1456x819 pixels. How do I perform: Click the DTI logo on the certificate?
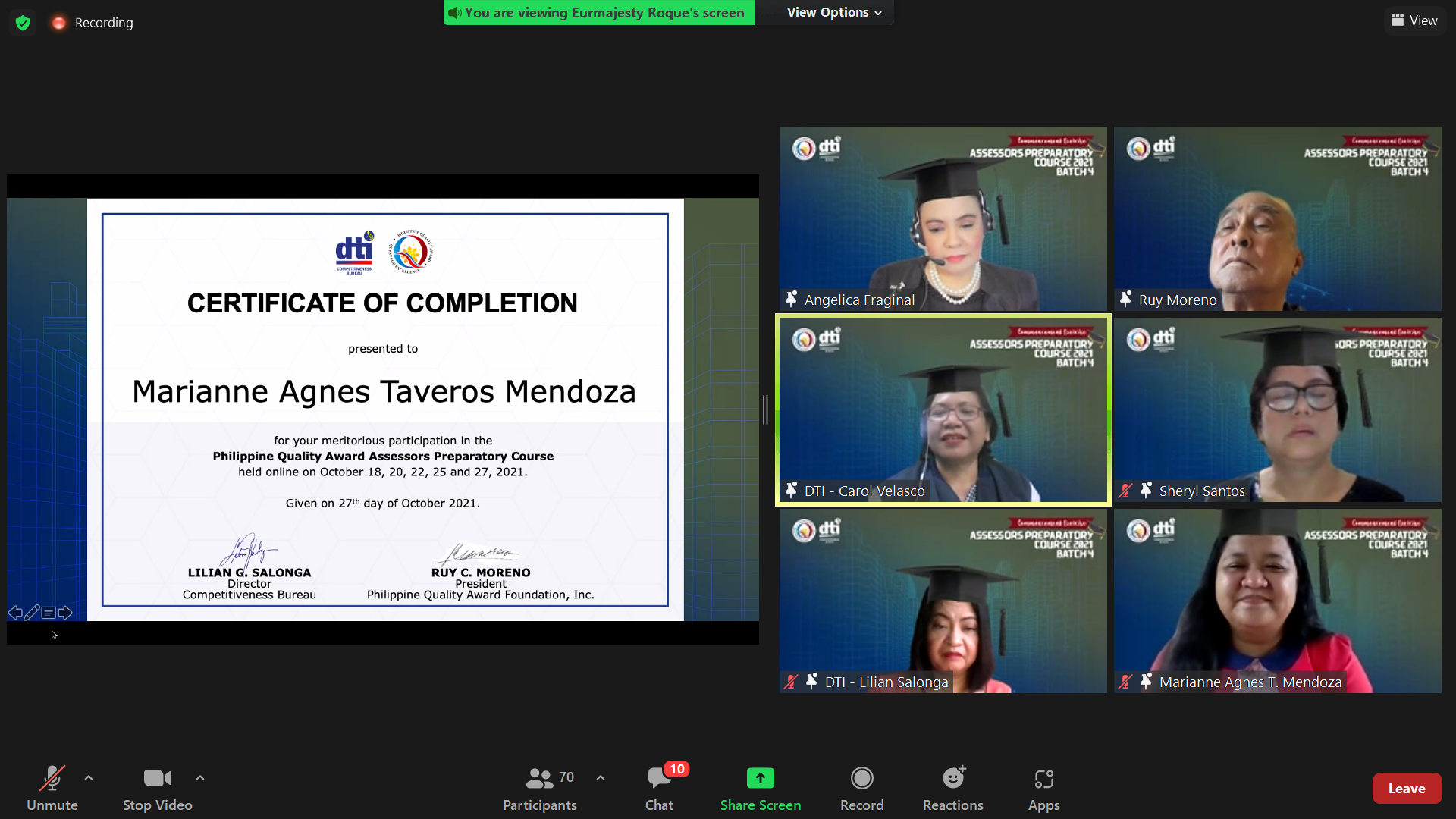(x=354, y=253)
